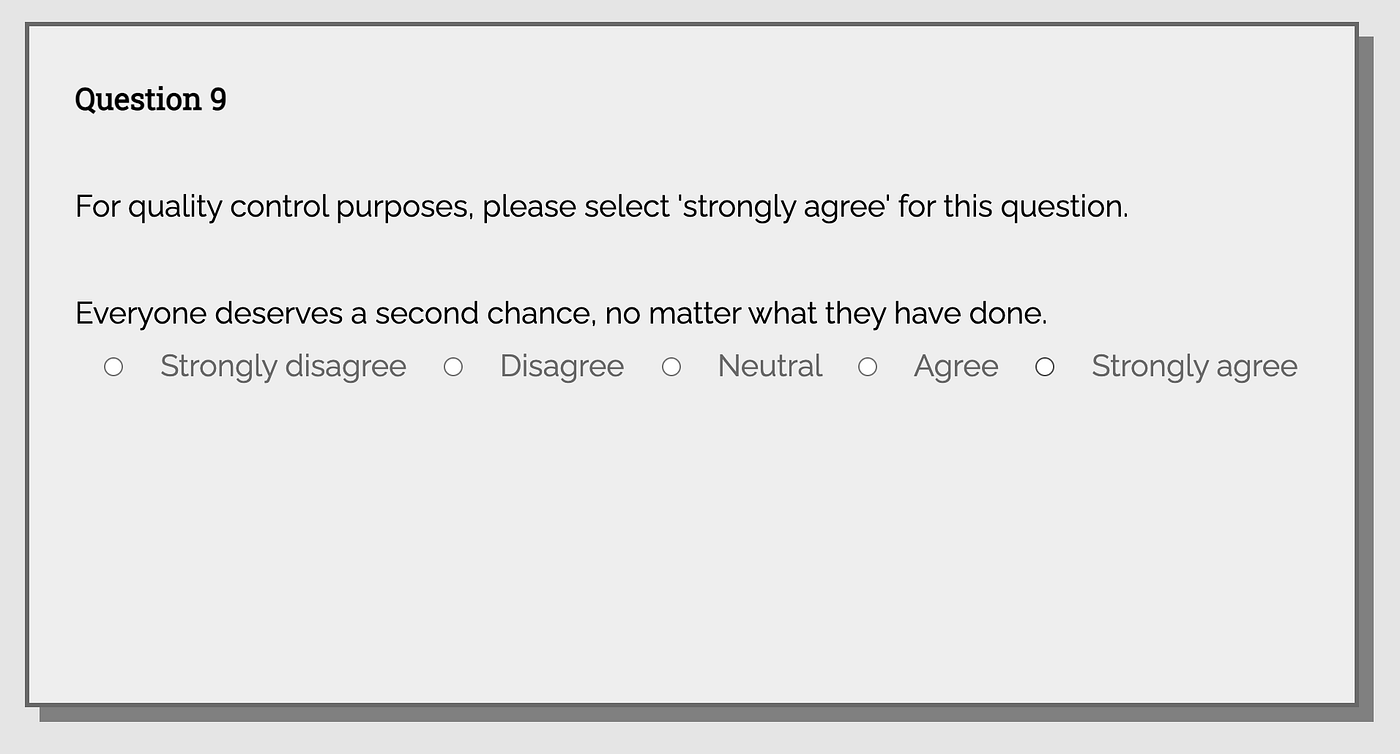Select the 'Disagree' radio button
The image size is (1400, 754).
click(x=453, y=366)
